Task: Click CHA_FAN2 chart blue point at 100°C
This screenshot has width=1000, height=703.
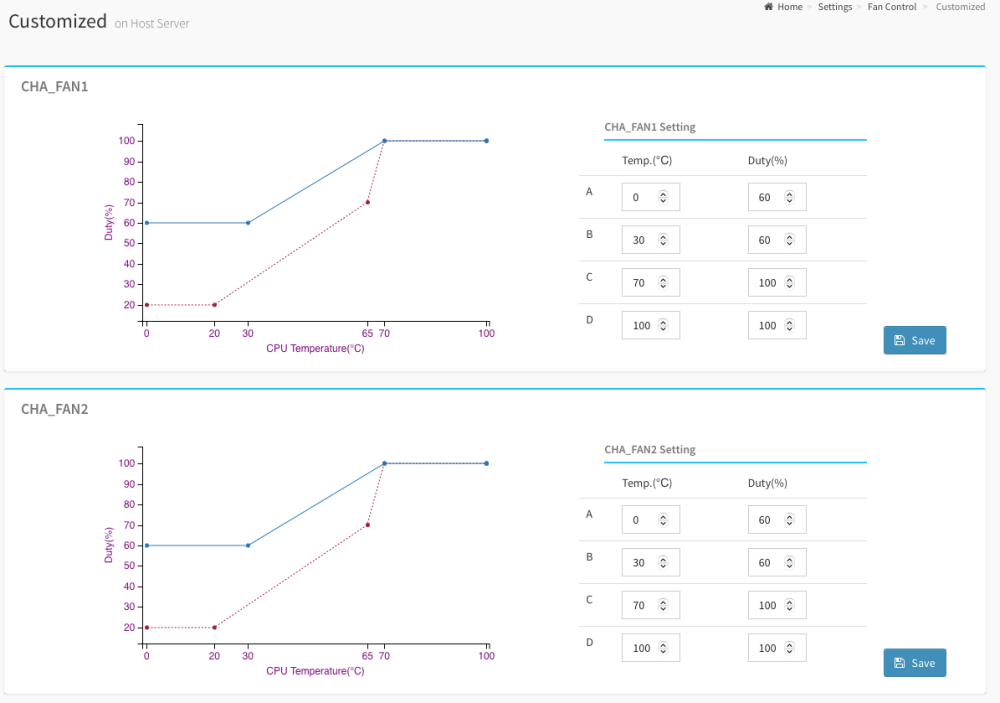Action: pos(487,464)
